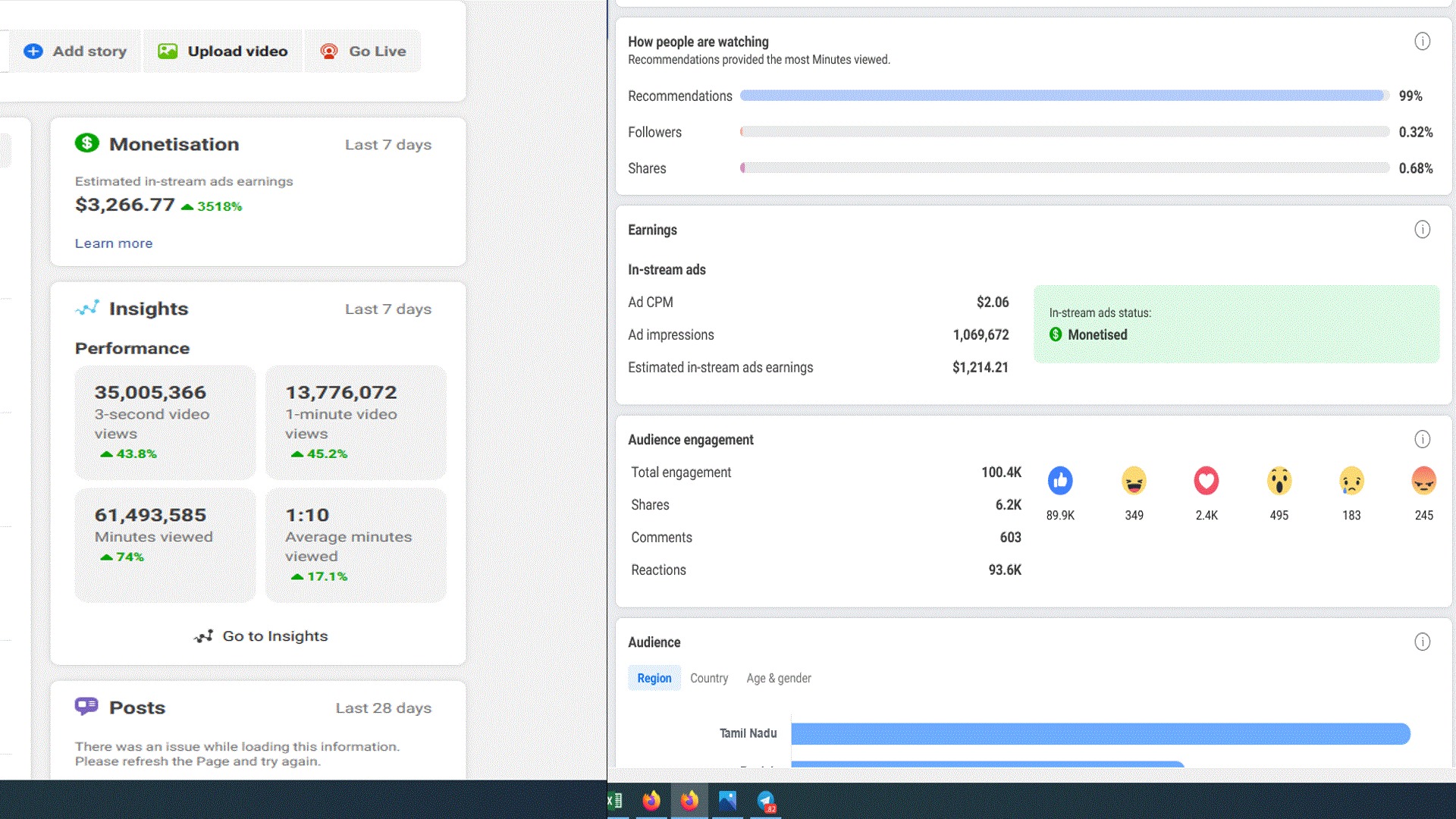Screen dimensions: 1456x819
Task: Open Go to Insights link
Action: (x=260, y=636)
